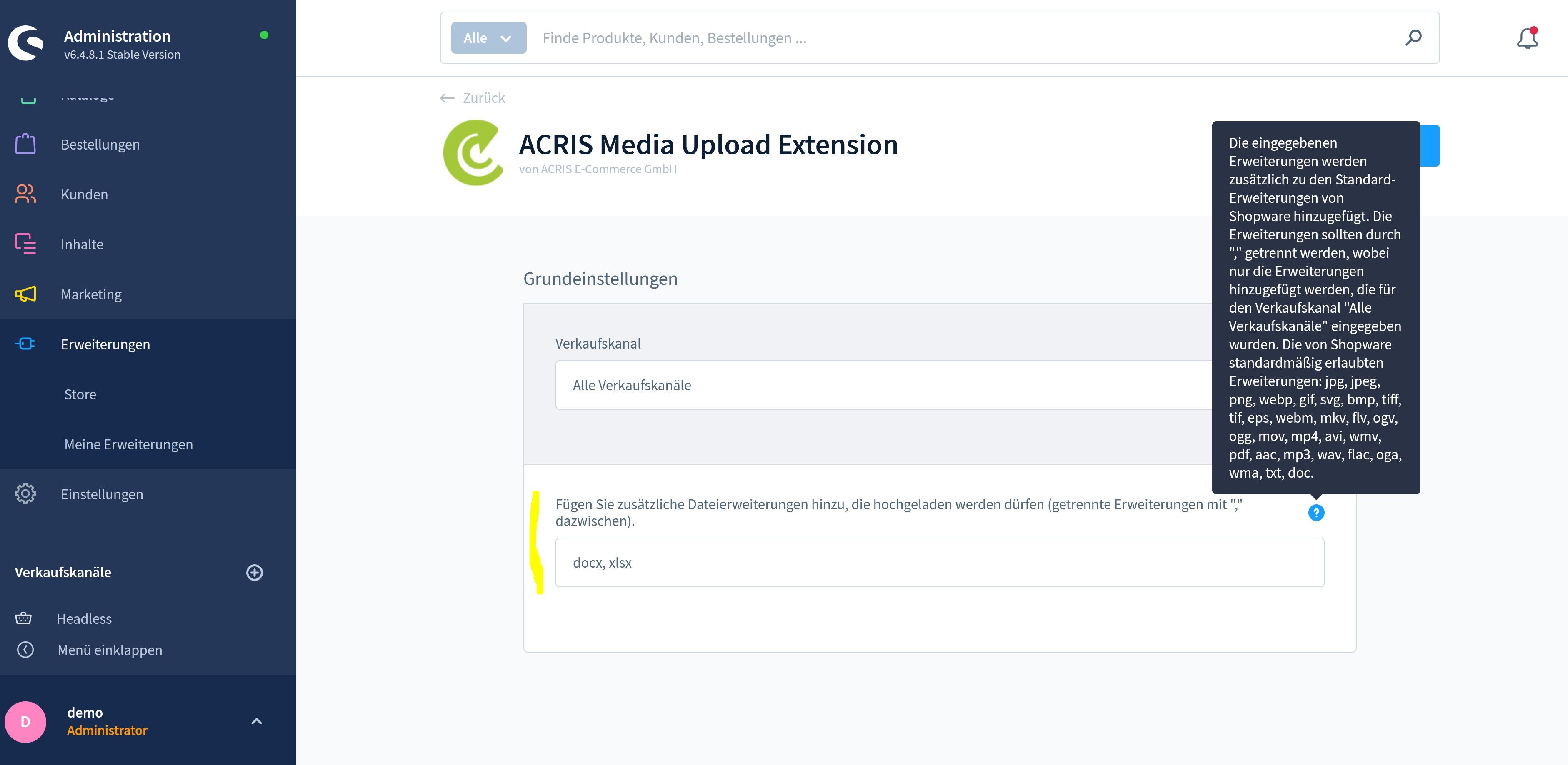
Task: Click the Verkaufskanäle section heading
Action: click(63, 572)
